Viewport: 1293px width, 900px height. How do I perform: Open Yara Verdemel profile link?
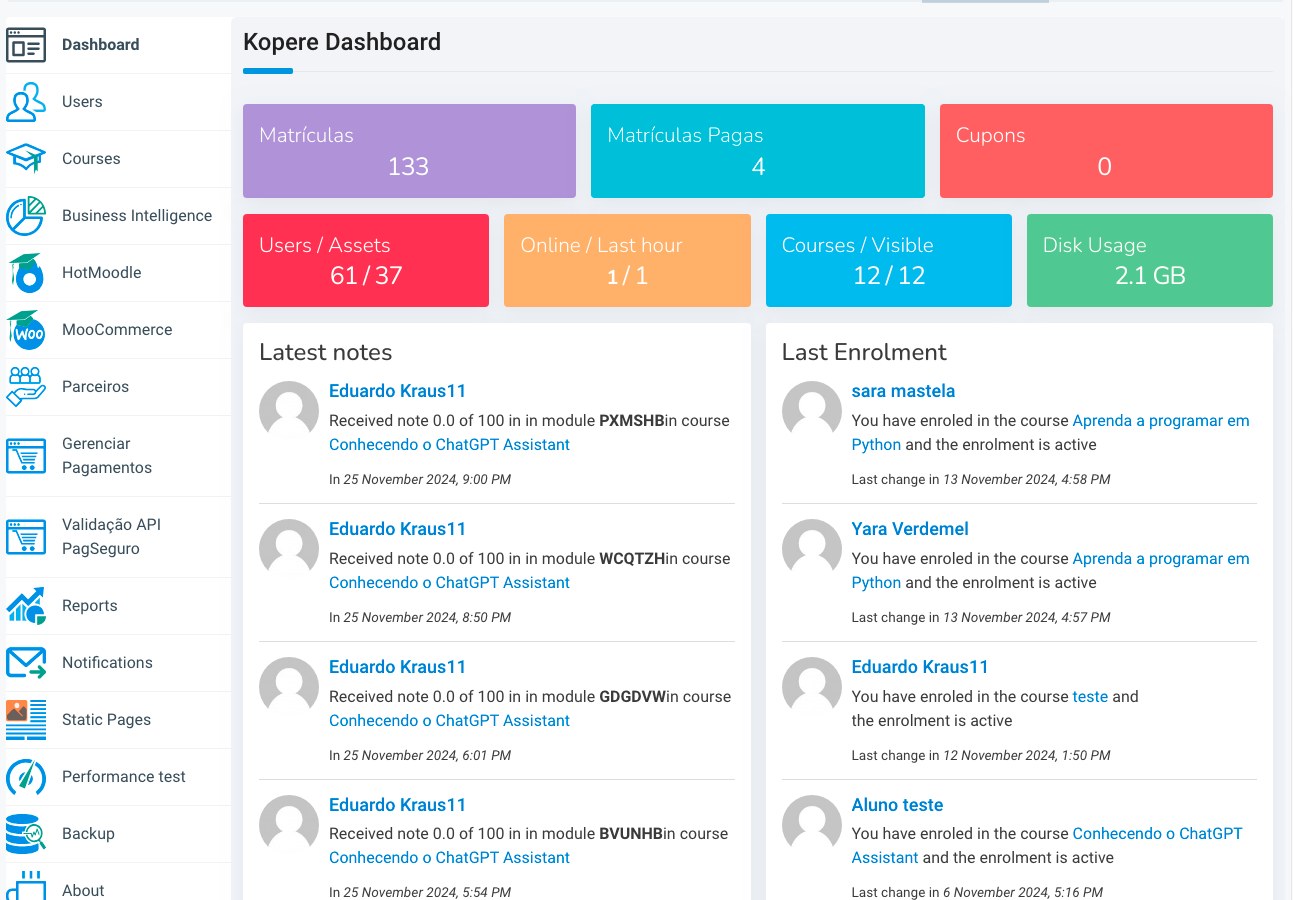click(910, 529)
